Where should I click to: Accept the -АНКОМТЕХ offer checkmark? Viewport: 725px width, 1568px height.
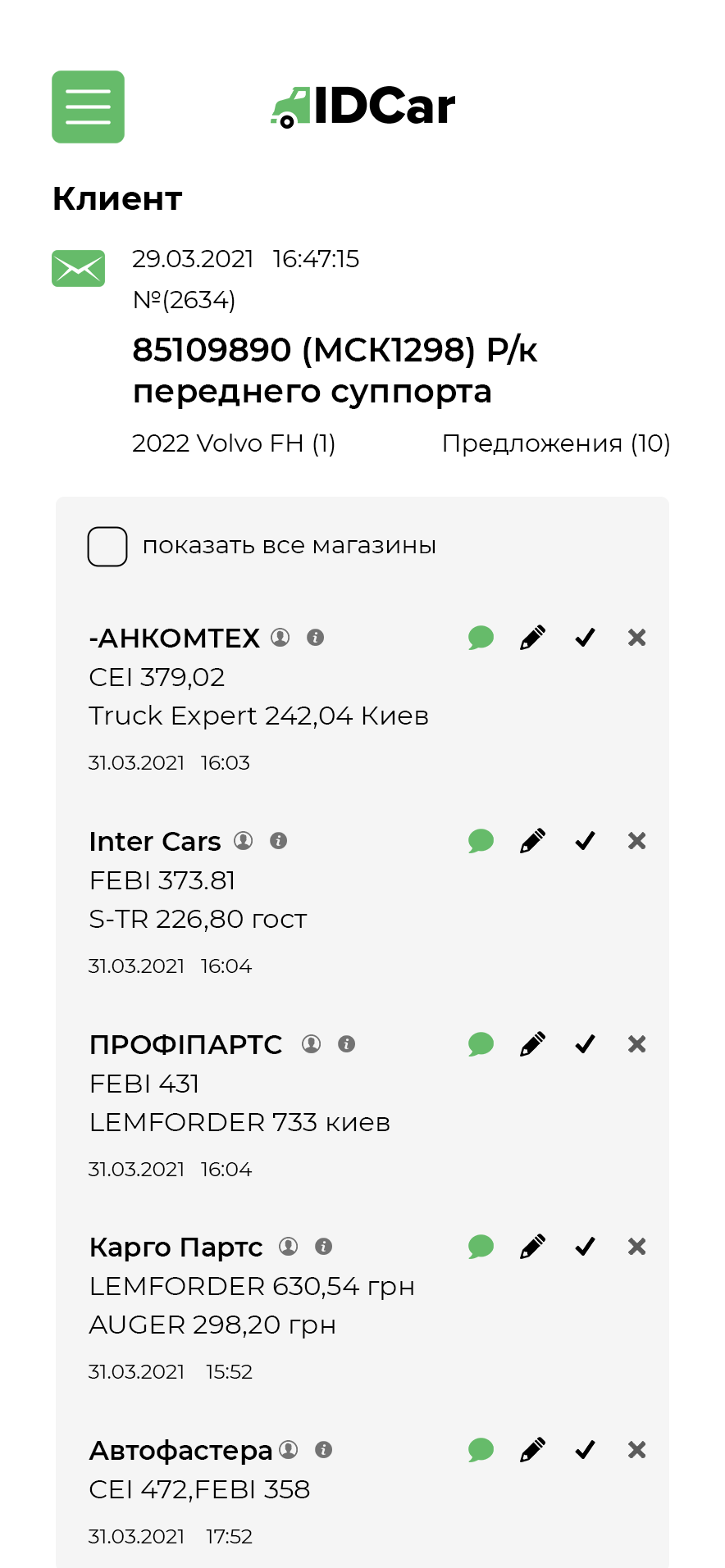coord(585,638)
